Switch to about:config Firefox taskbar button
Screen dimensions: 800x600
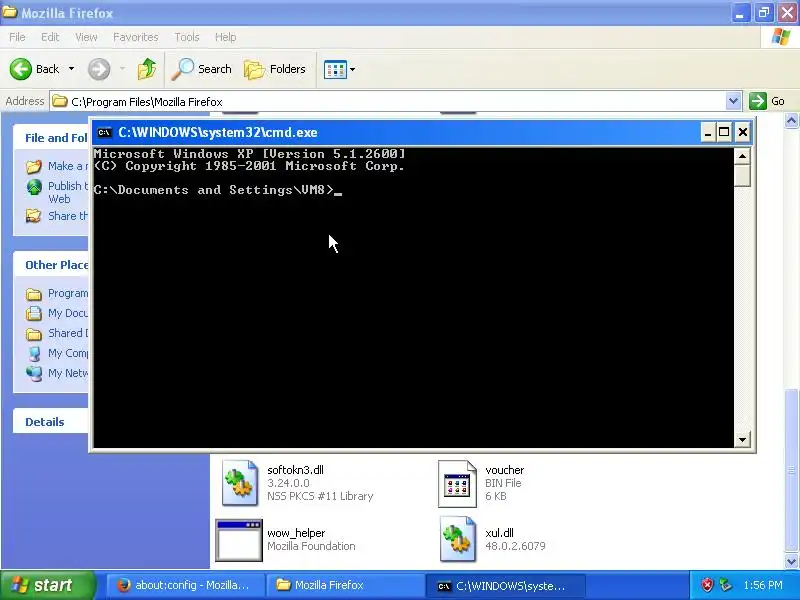coord(184,585)
